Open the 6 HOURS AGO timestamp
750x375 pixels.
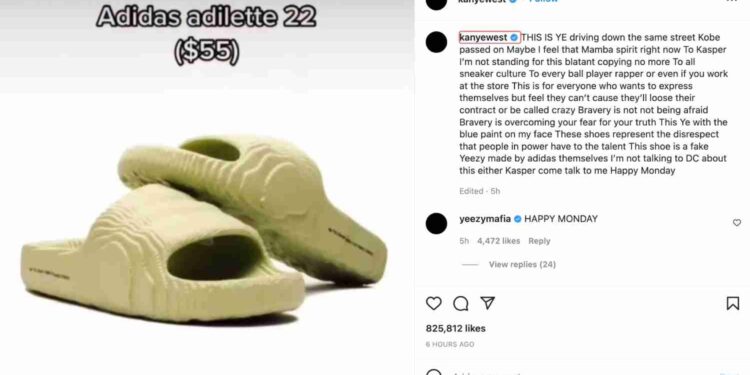tap(450, 344)
